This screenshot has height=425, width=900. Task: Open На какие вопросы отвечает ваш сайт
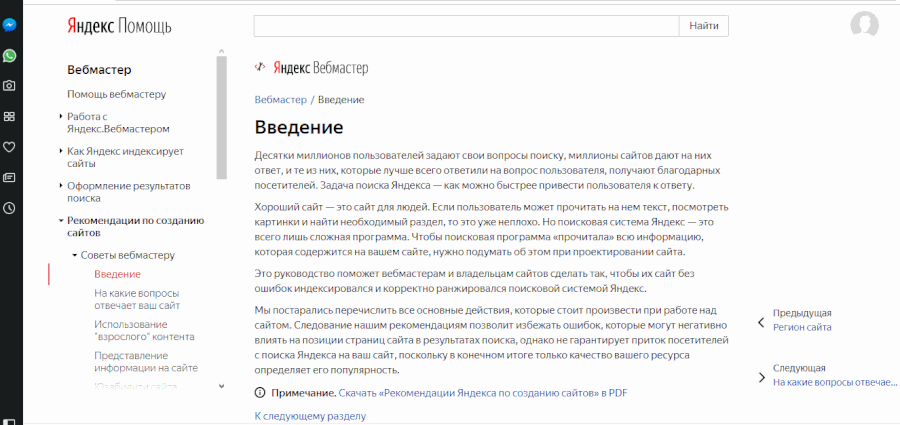click(x=137, y=299)
